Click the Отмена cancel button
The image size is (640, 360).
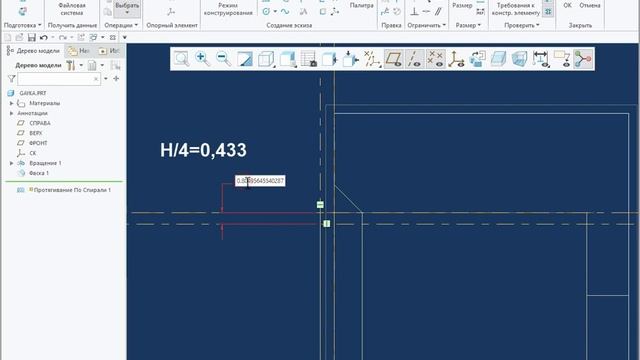point(590,5)
